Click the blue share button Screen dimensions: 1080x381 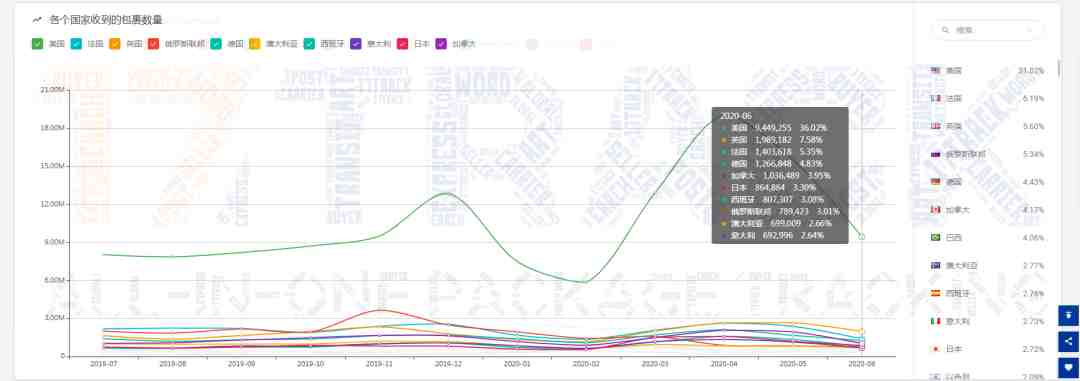click(x=1068, y=342)
